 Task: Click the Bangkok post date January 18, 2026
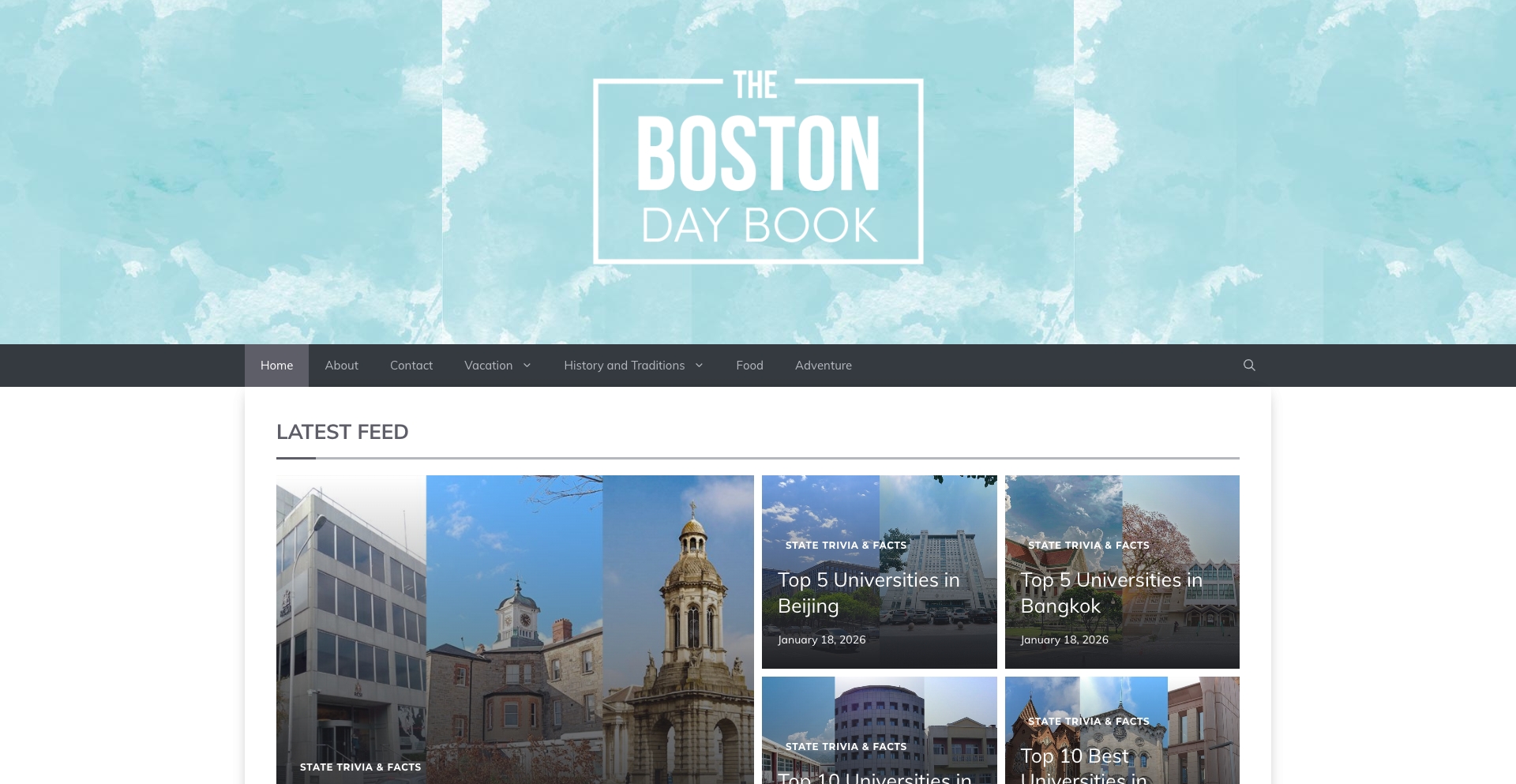[1064, 640]
